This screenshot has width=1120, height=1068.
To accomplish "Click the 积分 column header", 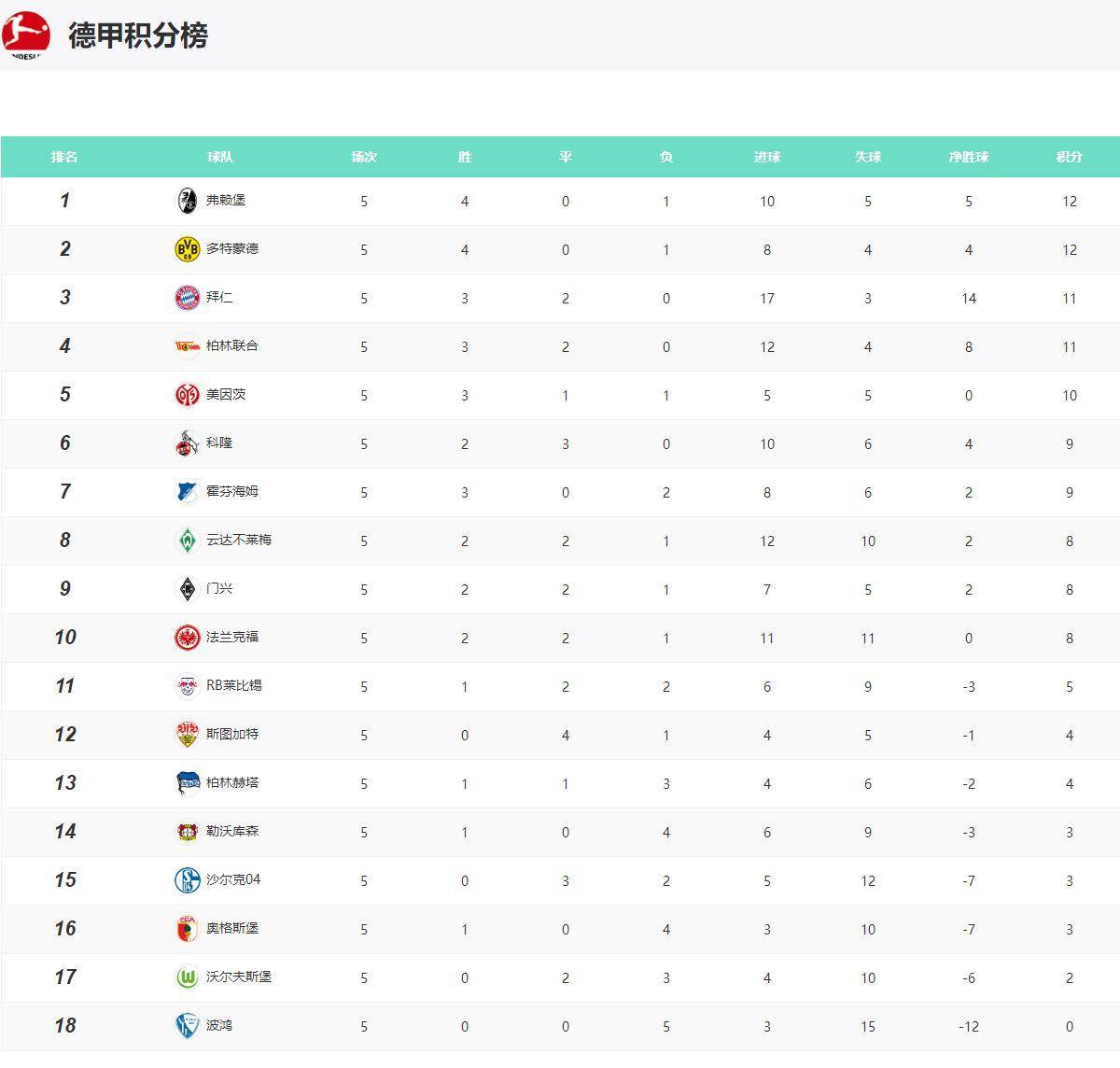I will click(x=1070, y=157).
